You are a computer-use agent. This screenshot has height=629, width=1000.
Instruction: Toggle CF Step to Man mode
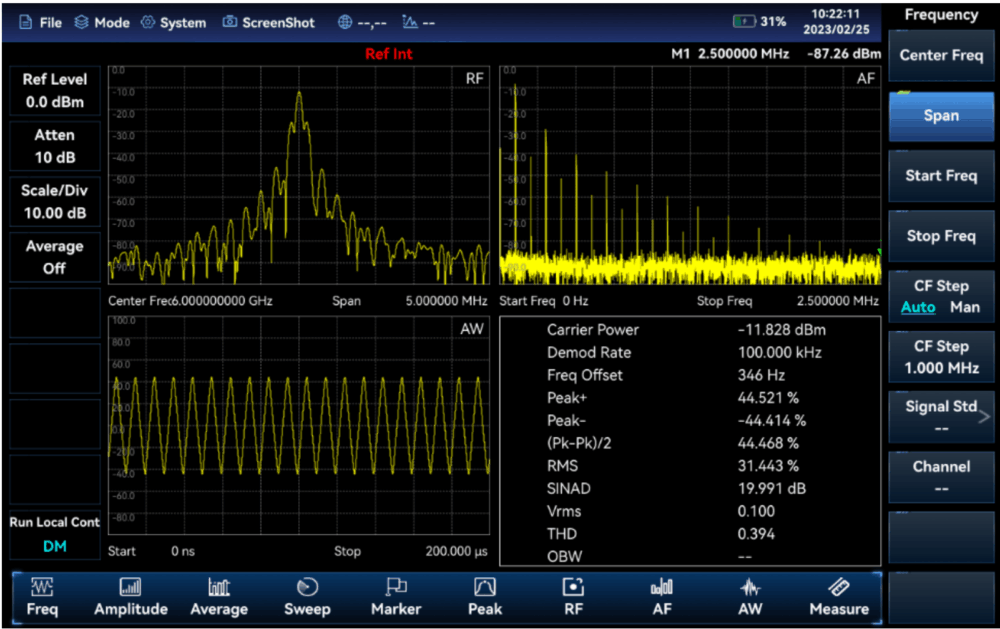pos(965,307)
